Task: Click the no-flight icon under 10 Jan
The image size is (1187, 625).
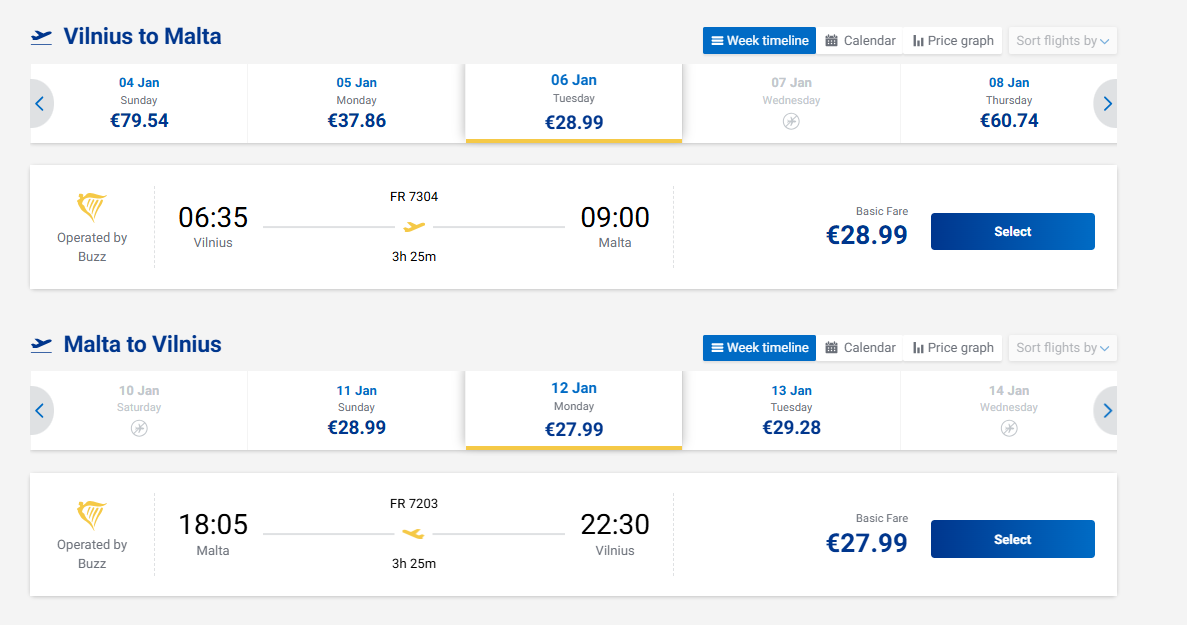Action: click(x=139, y=429)
